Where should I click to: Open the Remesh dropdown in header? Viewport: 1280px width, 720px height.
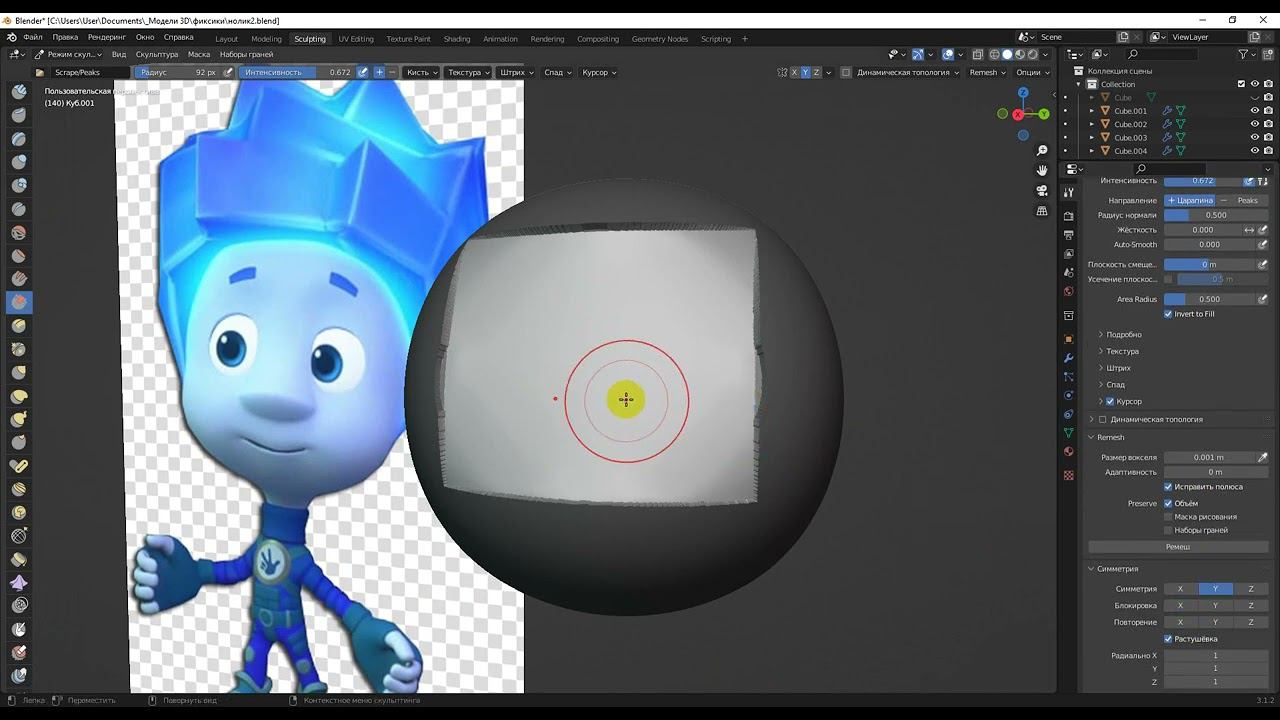click(987, 72)
